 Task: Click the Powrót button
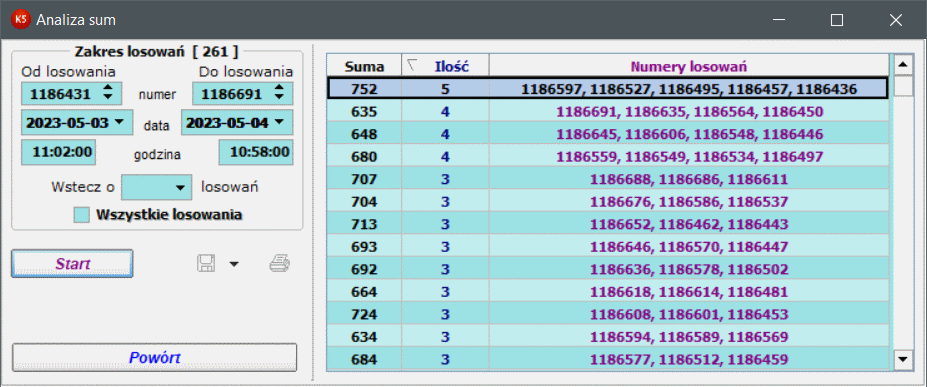154,357
